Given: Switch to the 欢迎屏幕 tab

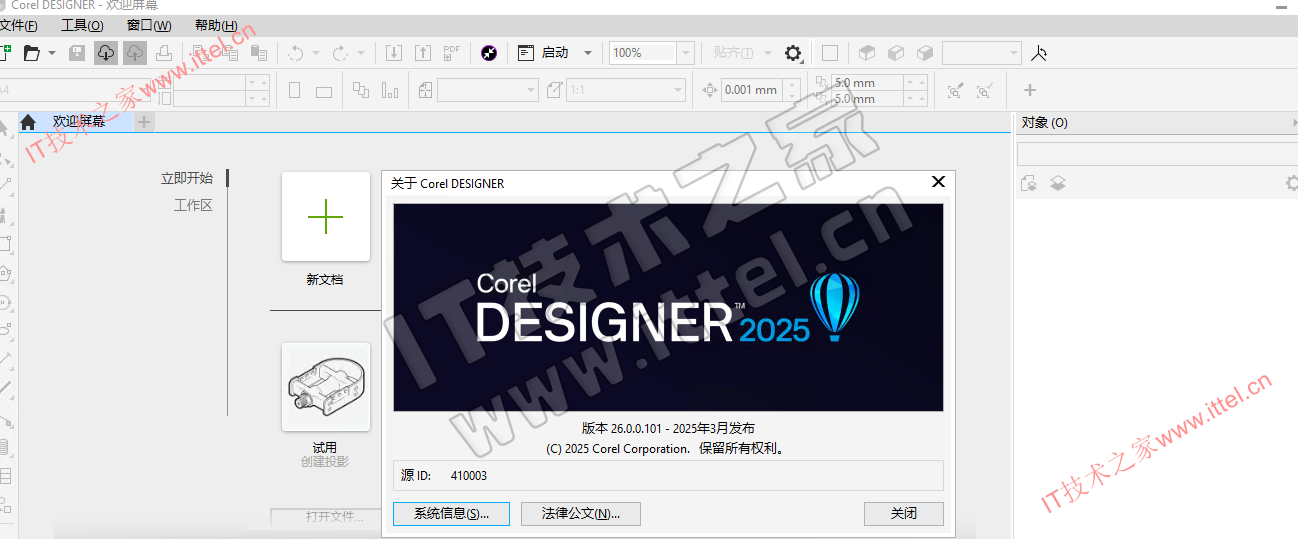Looking at the screenshot, I should [x=79, y=121].
